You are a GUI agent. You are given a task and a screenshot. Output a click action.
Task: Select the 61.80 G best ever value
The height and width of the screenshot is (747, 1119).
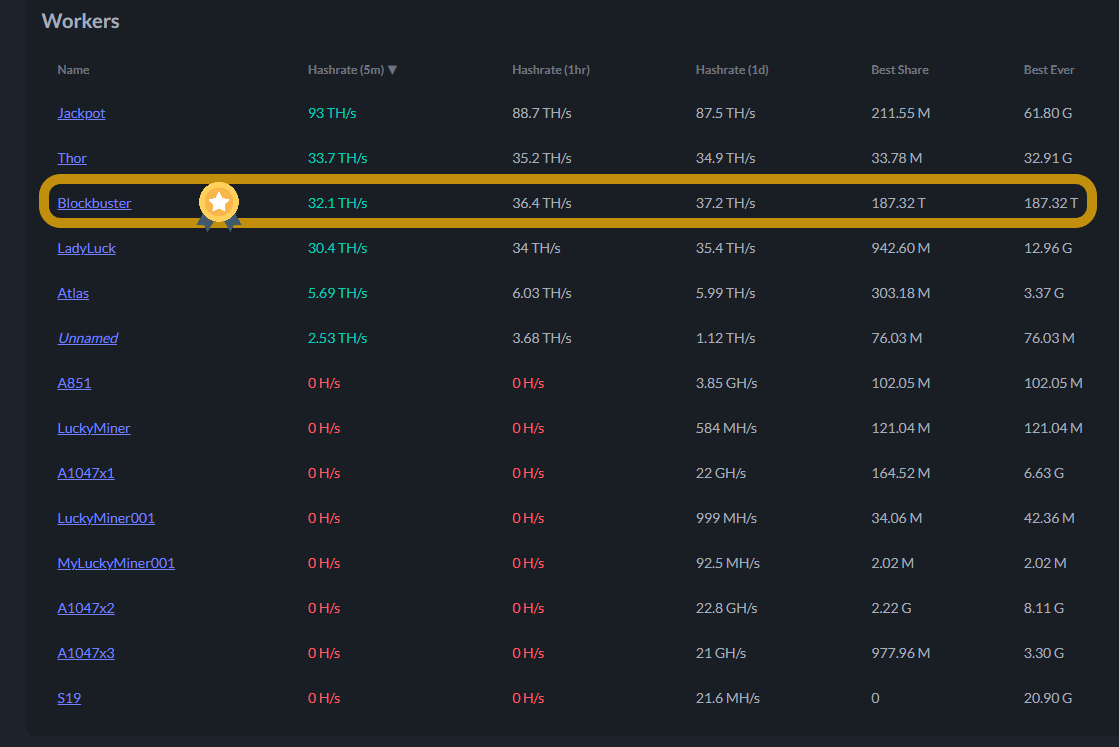pos(1048,113)
